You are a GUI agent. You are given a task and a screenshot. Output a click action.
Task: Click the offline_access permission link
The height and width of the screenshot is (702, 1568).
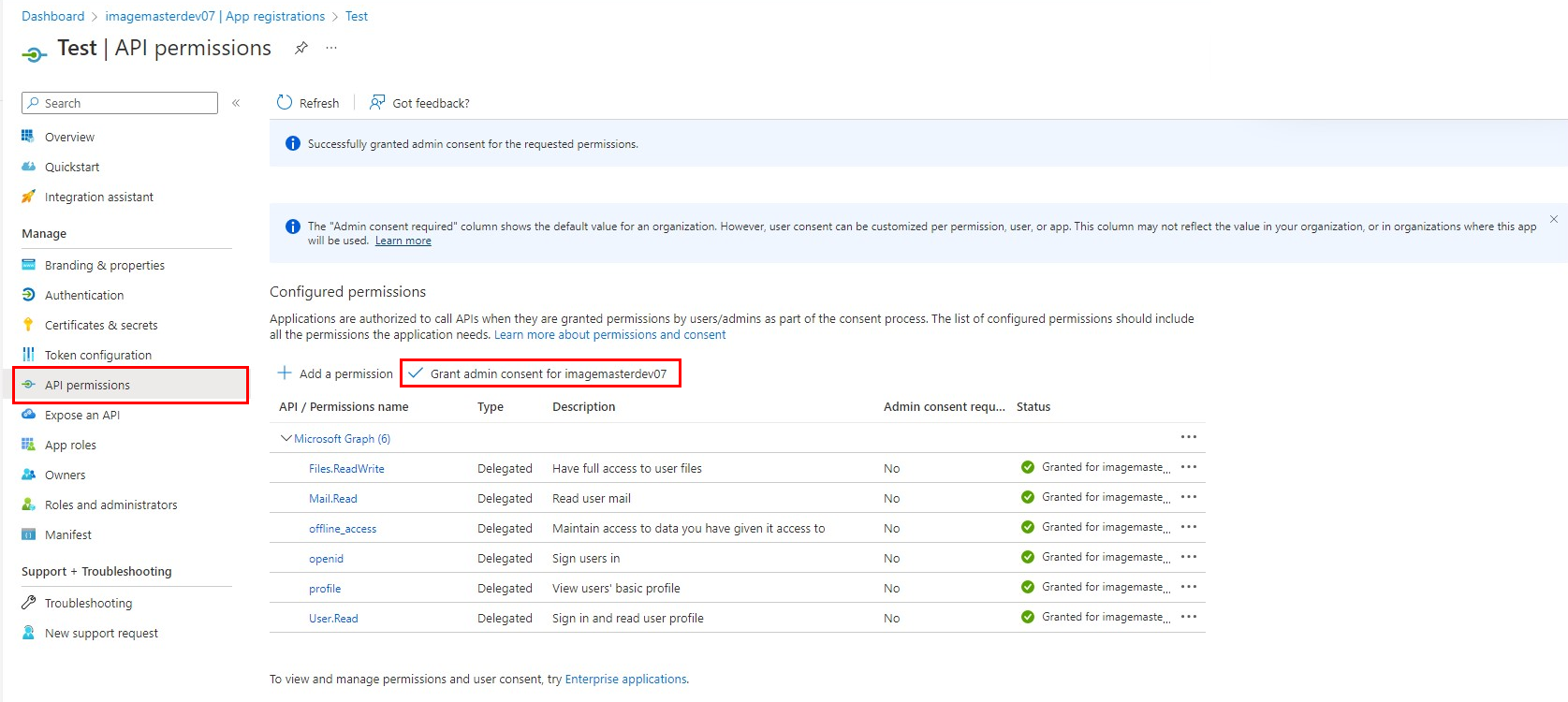343,528
